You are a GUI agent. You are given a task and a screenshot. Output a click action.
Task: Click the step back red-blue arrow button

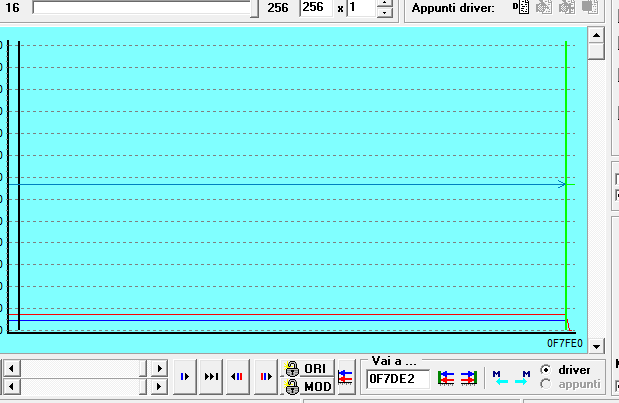pos(238,377)
